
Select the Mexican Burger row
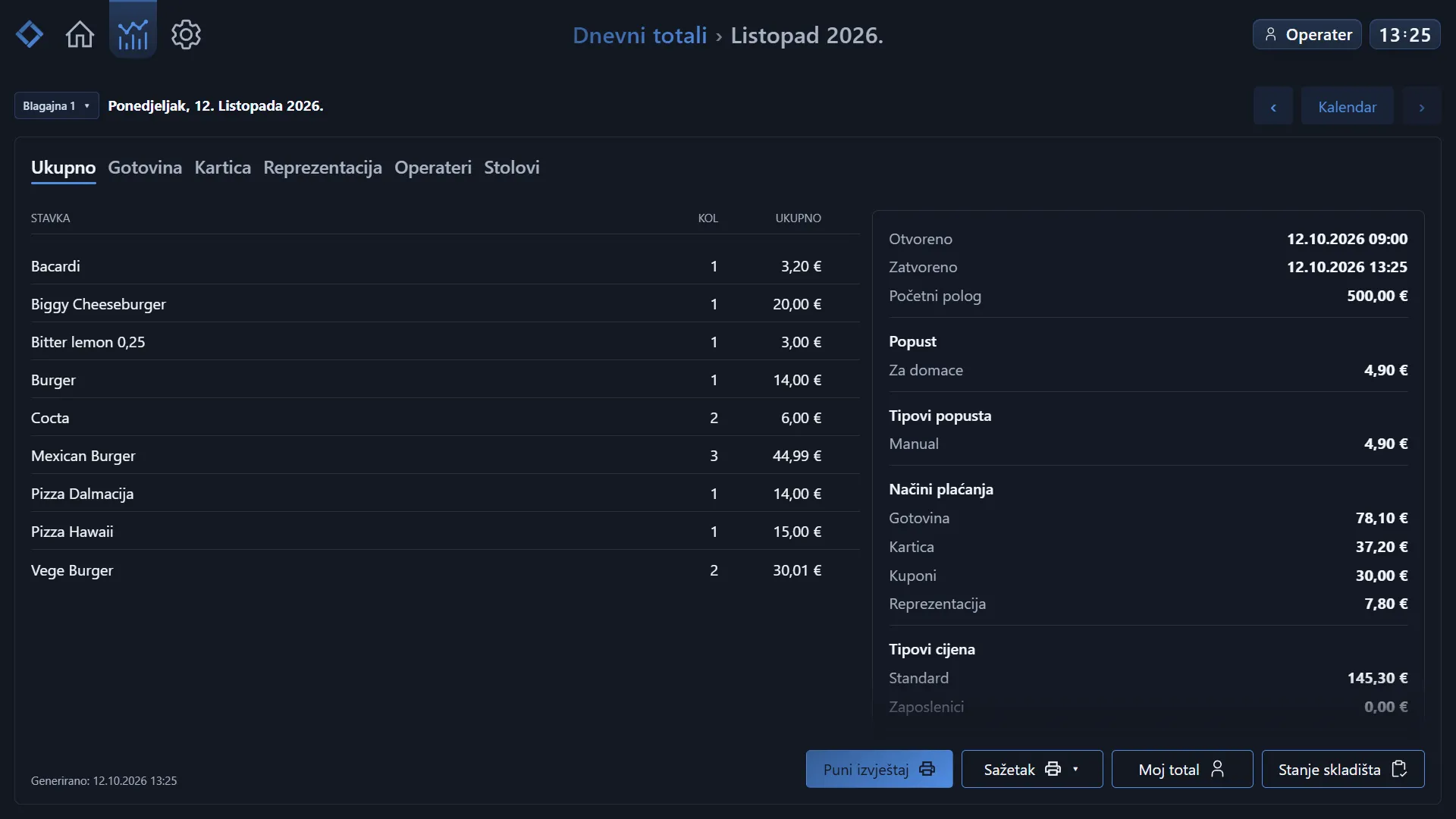[x=444, y=456]
